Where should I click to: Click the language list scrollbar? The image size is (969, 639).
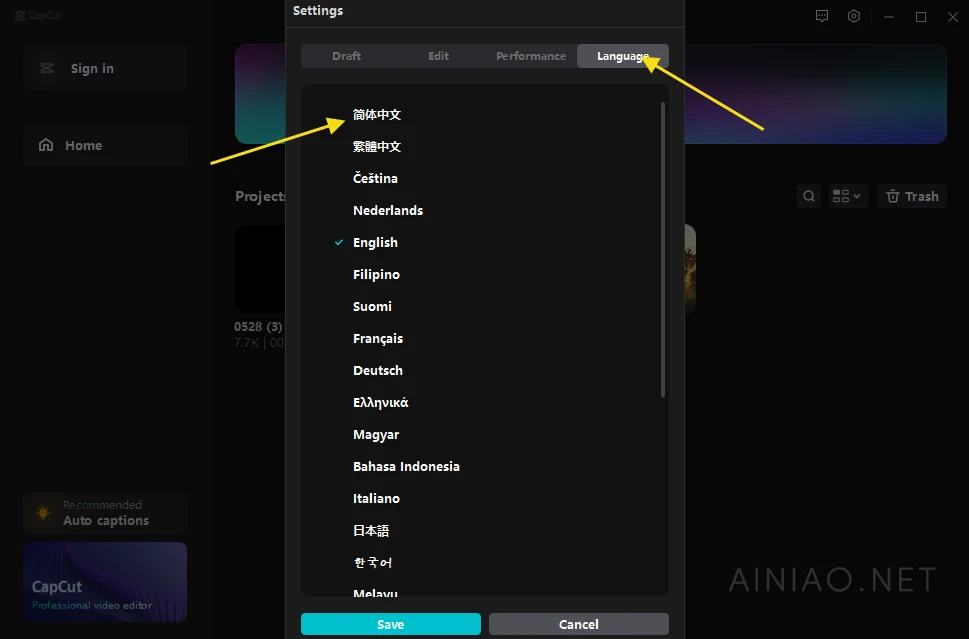pyautogui.click(x=663, y=250)
